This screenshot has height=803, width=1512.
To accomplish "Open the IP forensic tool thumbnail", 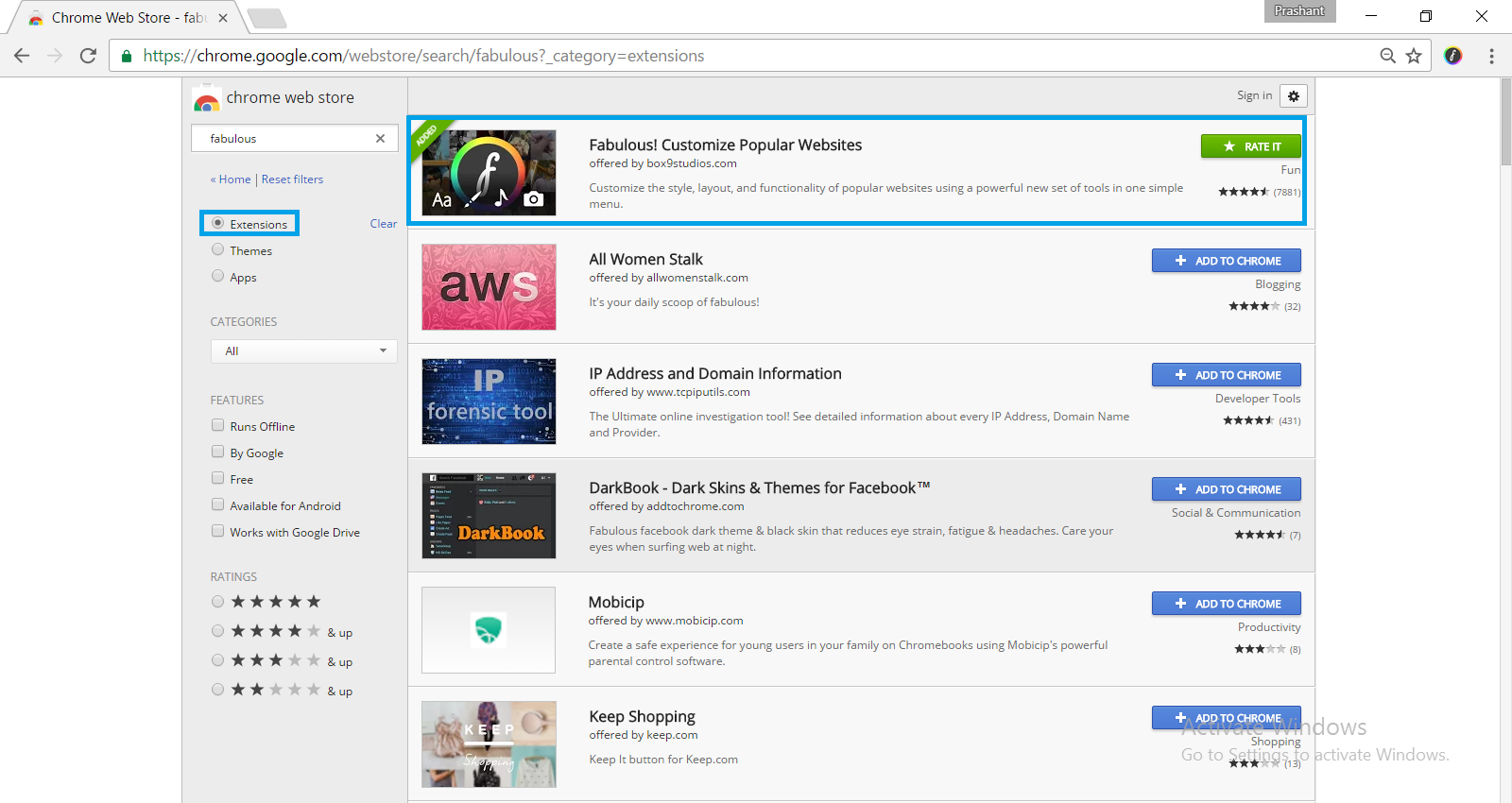I will pyautogui.click(x=489, y=401).
